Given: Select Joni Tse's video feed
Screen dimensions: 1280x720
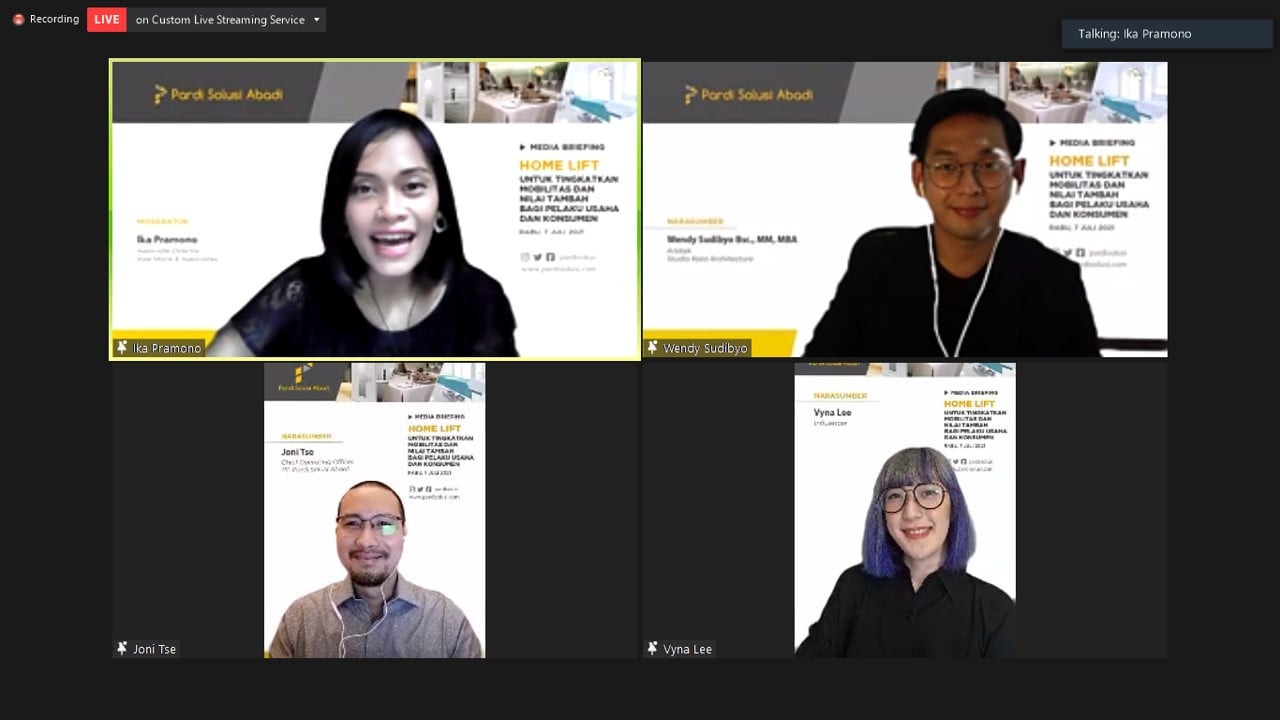Looking at the screenshot, I should [x=374, y=510].
